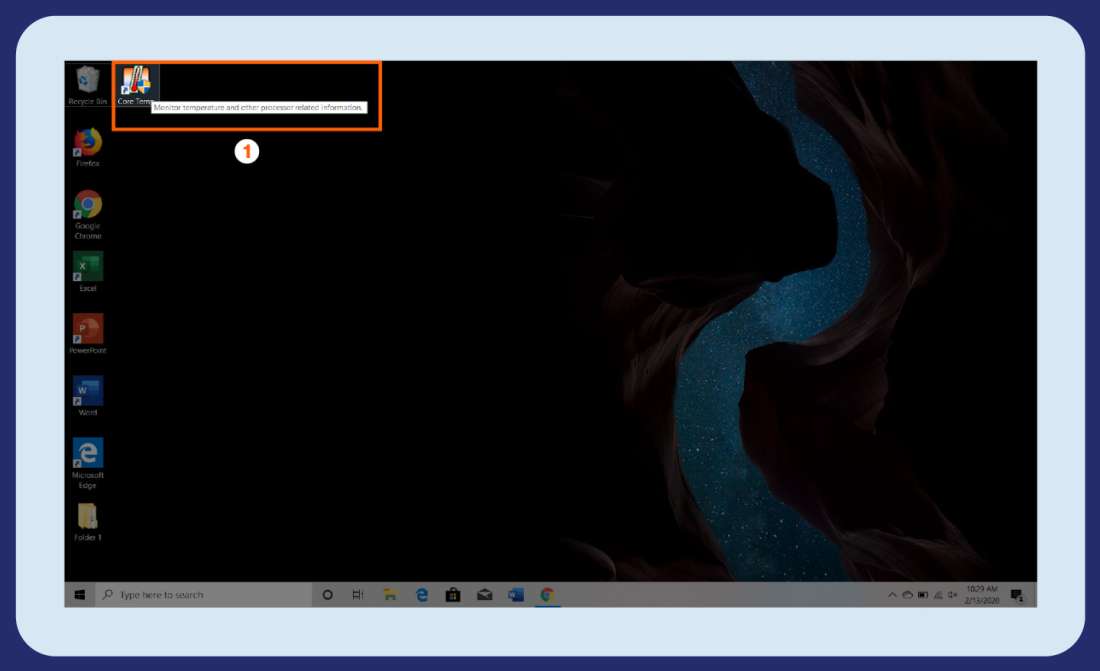Select the Microsoft Edge desktop shortcut
This screenshot has height=671, width=1100.
pyautogui.click(x=88, y=455)
